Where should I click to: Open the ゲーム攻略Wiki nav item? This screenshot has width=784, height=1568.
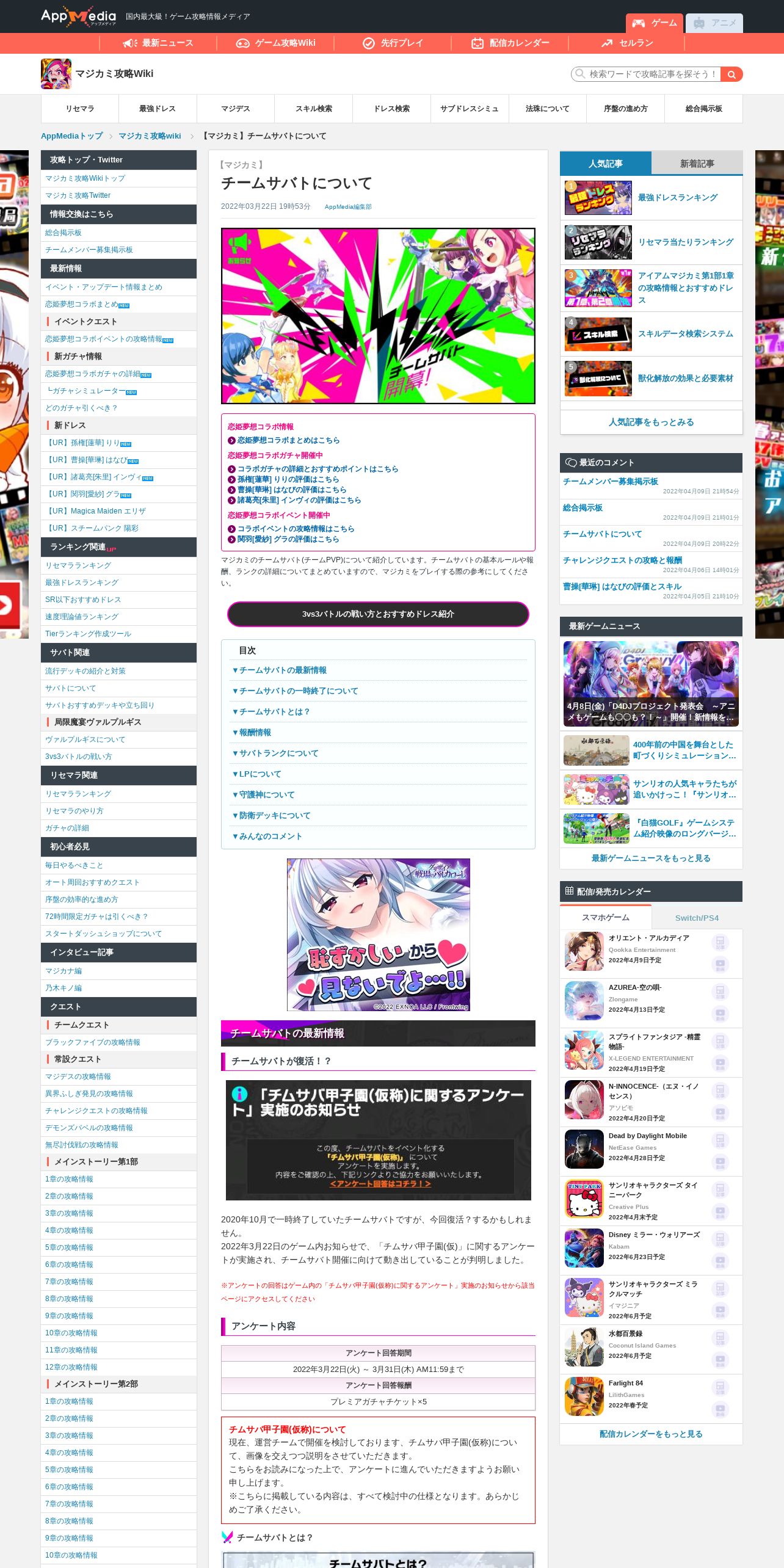(x=275, y=43)
